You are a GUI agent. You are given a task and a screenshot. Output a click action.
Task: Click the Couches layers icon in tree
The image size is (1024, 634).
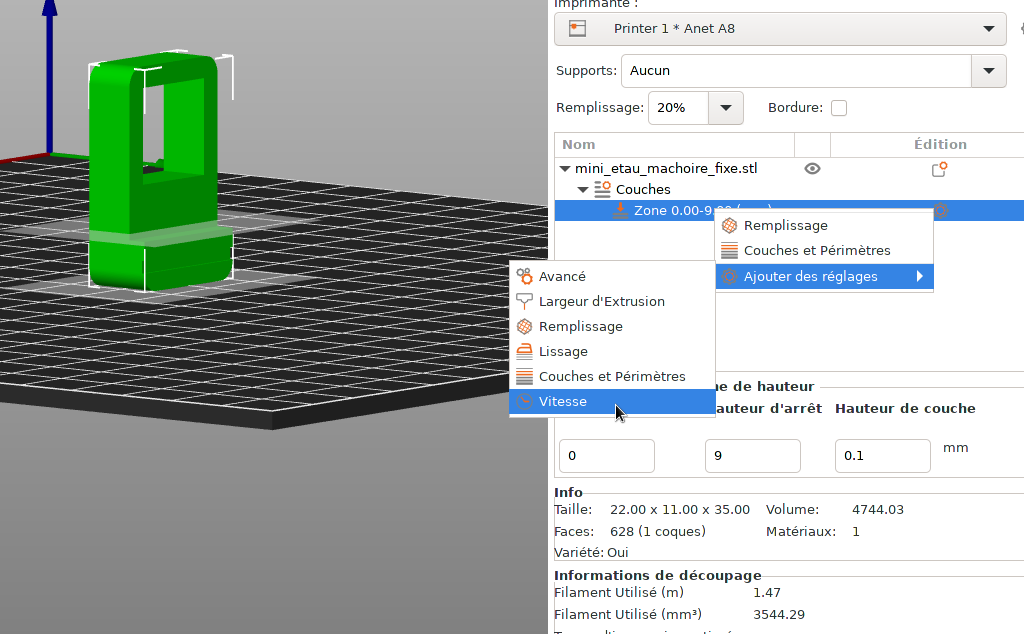tap(602, 189)
